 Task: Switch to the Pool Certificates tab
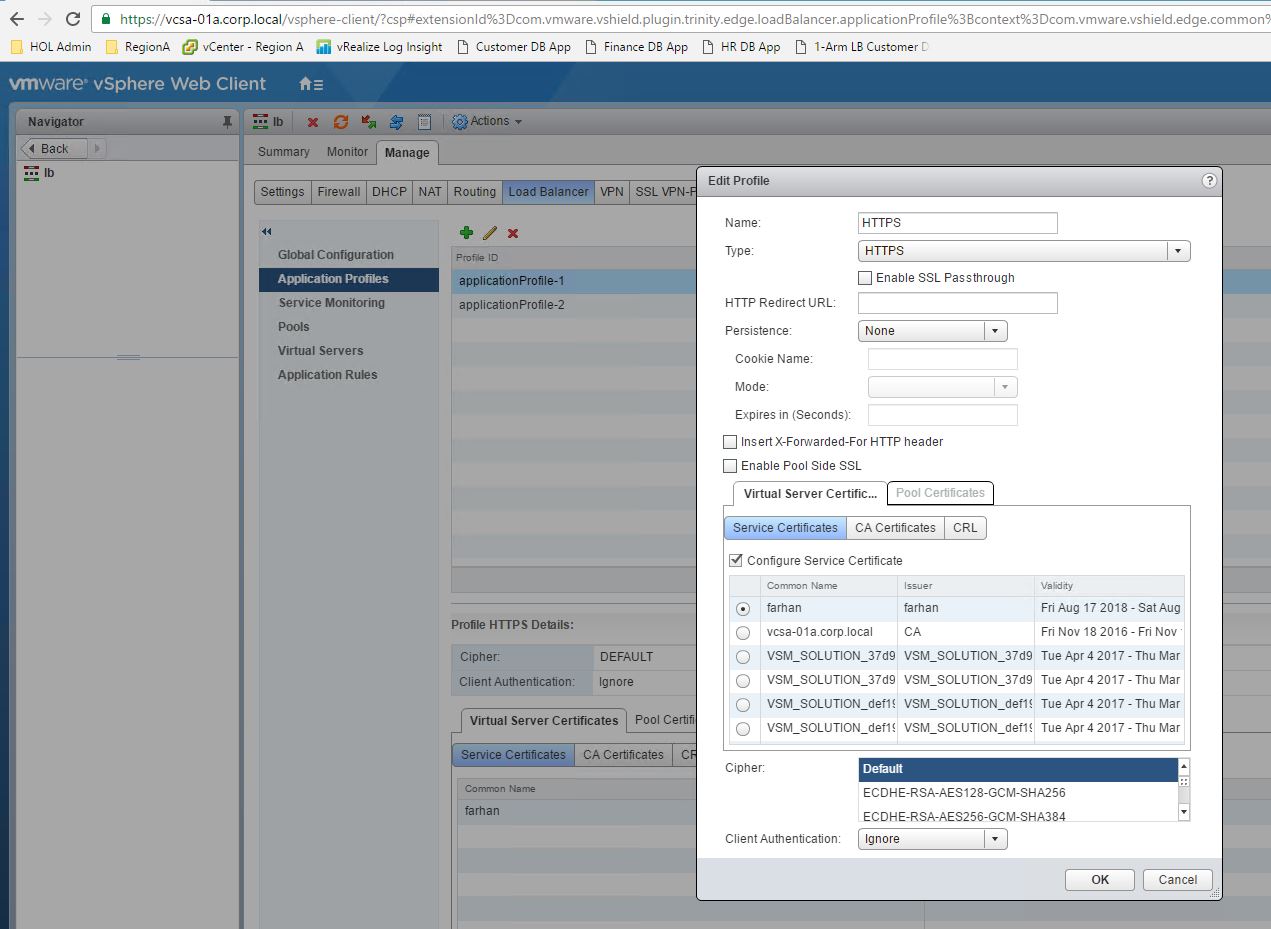tap(939, 493)
